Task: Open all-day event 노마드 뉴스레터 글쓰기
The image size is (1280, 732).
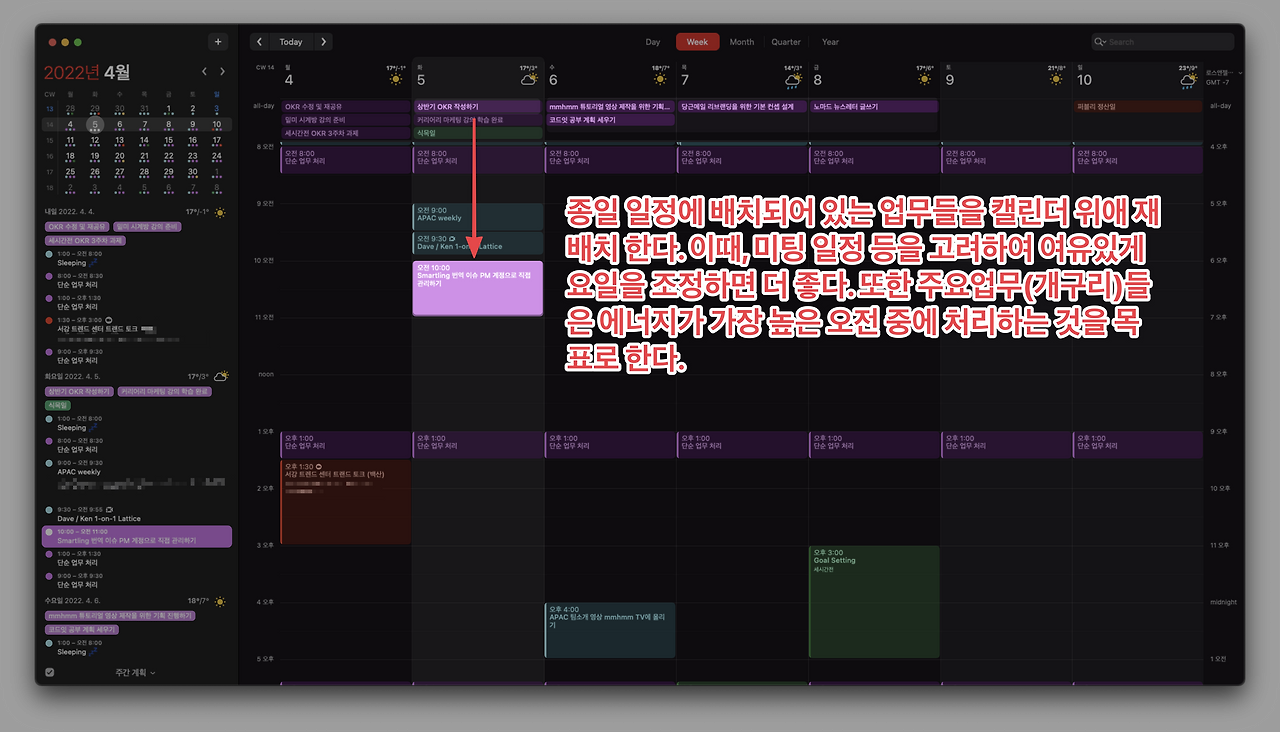Action: (x=873, y=106)
